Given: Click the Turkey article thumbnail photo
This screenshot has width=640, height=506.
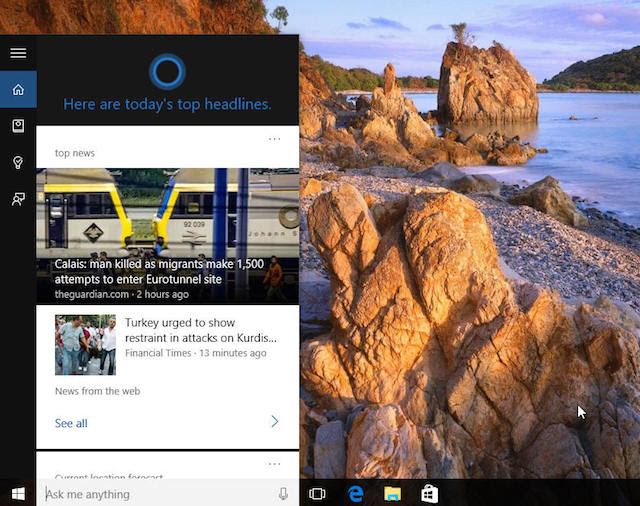Looking at the screenshot, I should click(x=85, y=345).
